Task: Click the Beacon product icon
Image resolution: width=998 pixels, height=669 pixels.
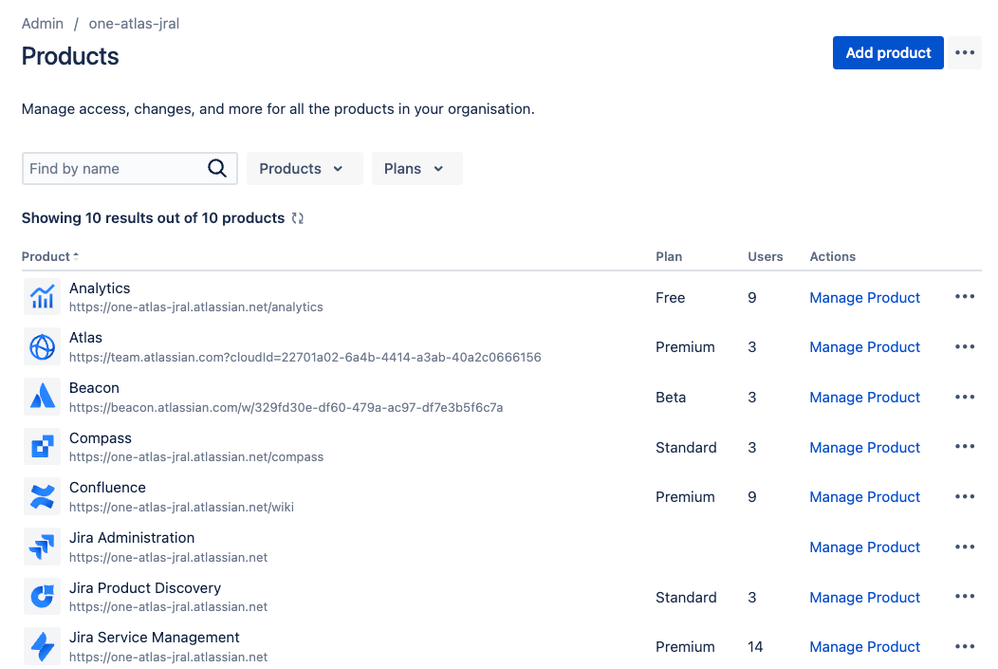Action: pos(42,397)
